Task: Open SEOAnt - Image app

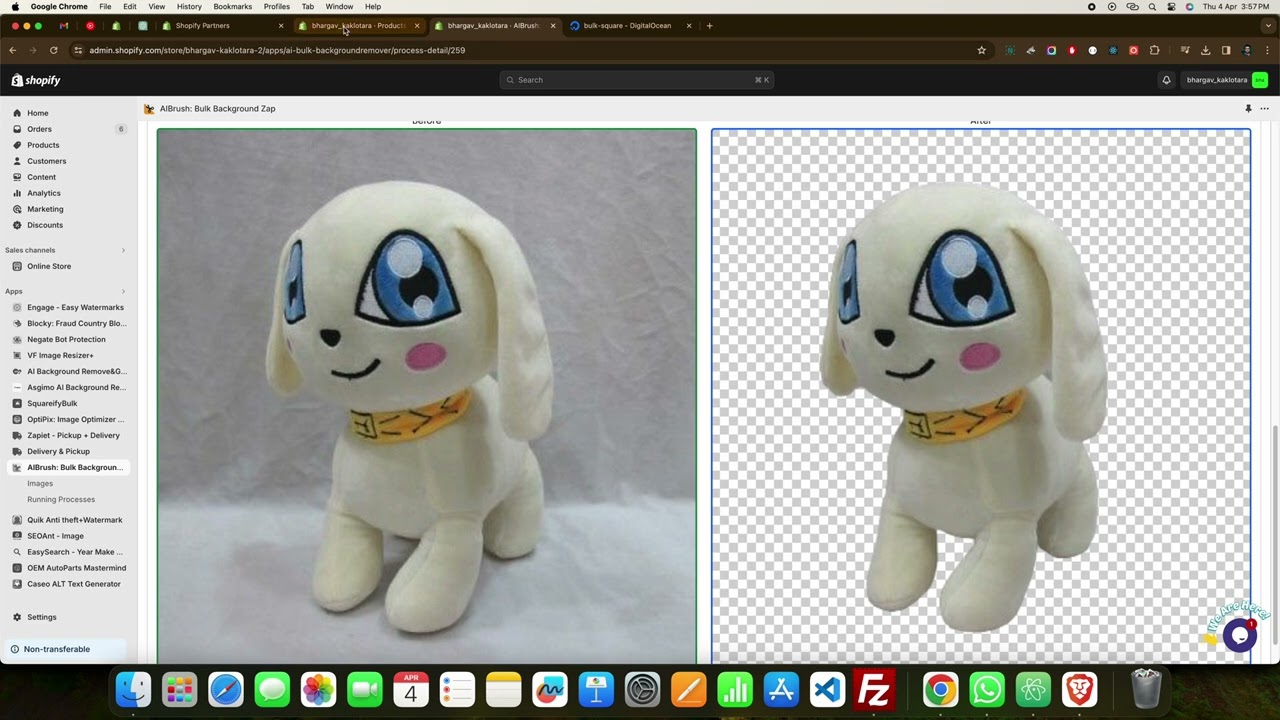Action: coord(55,536)
